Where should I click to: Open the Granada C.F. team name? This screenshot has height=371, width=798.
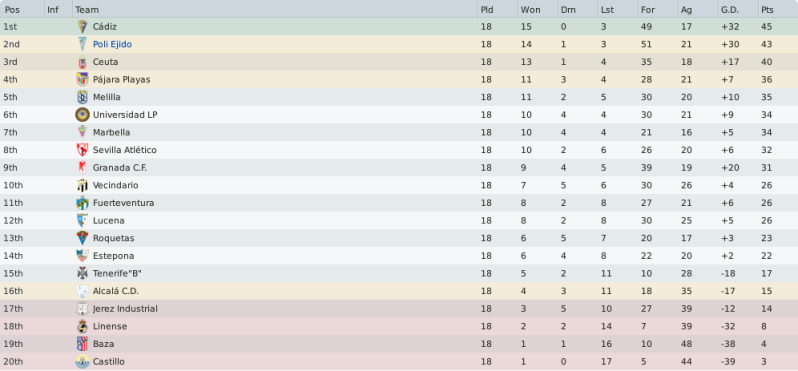tap(120, 168)
